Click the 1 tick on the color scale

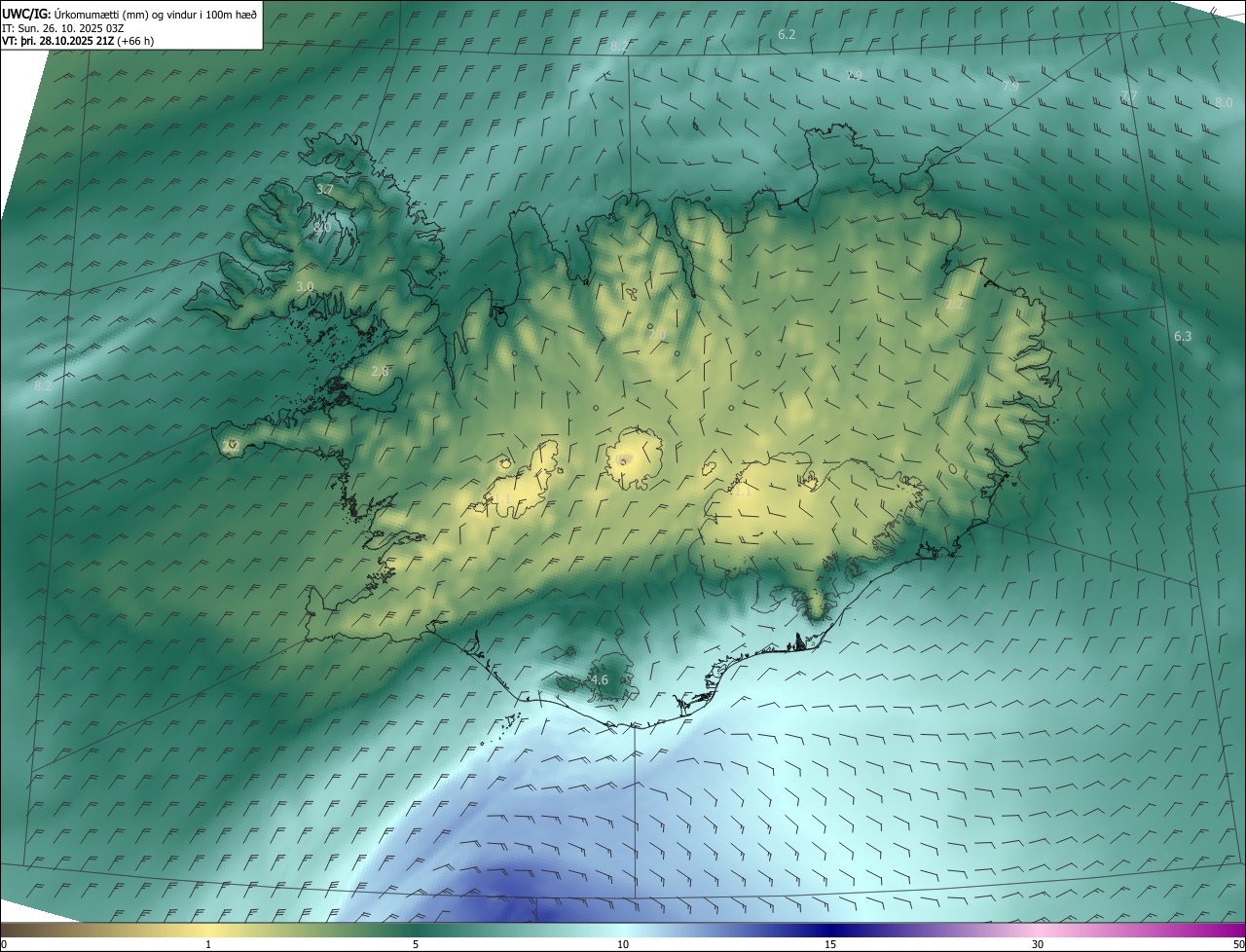point(208,944)
